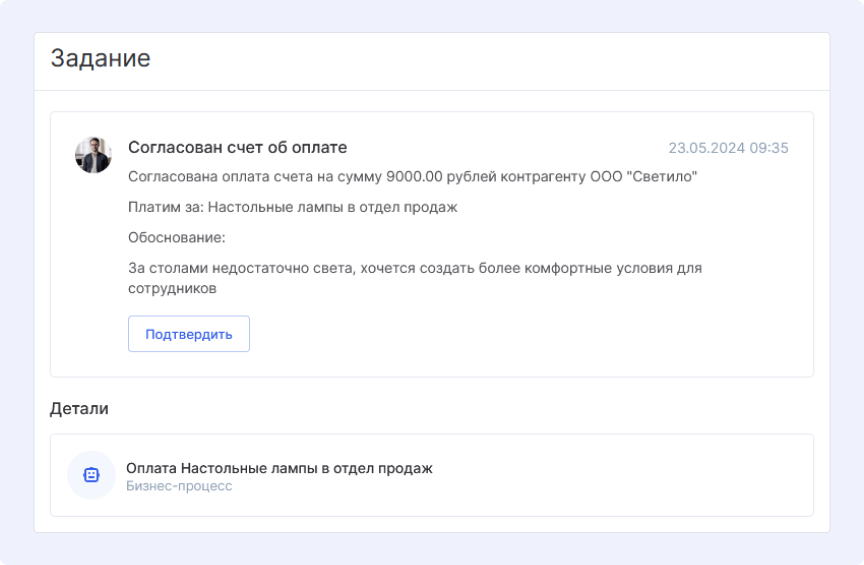864x565 pixels.
Task: Open Оплата Настольные лампы в отдел продаж
Action: coord(279,468)
